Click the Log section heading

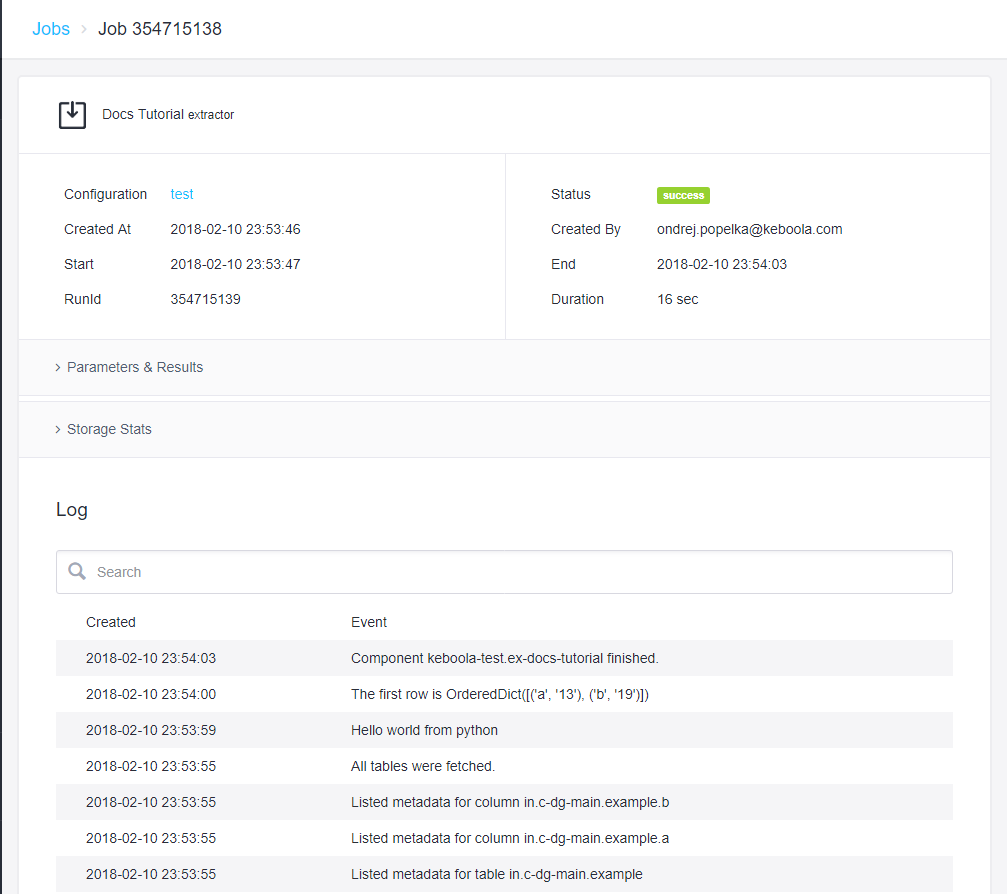tap(72, 510)
